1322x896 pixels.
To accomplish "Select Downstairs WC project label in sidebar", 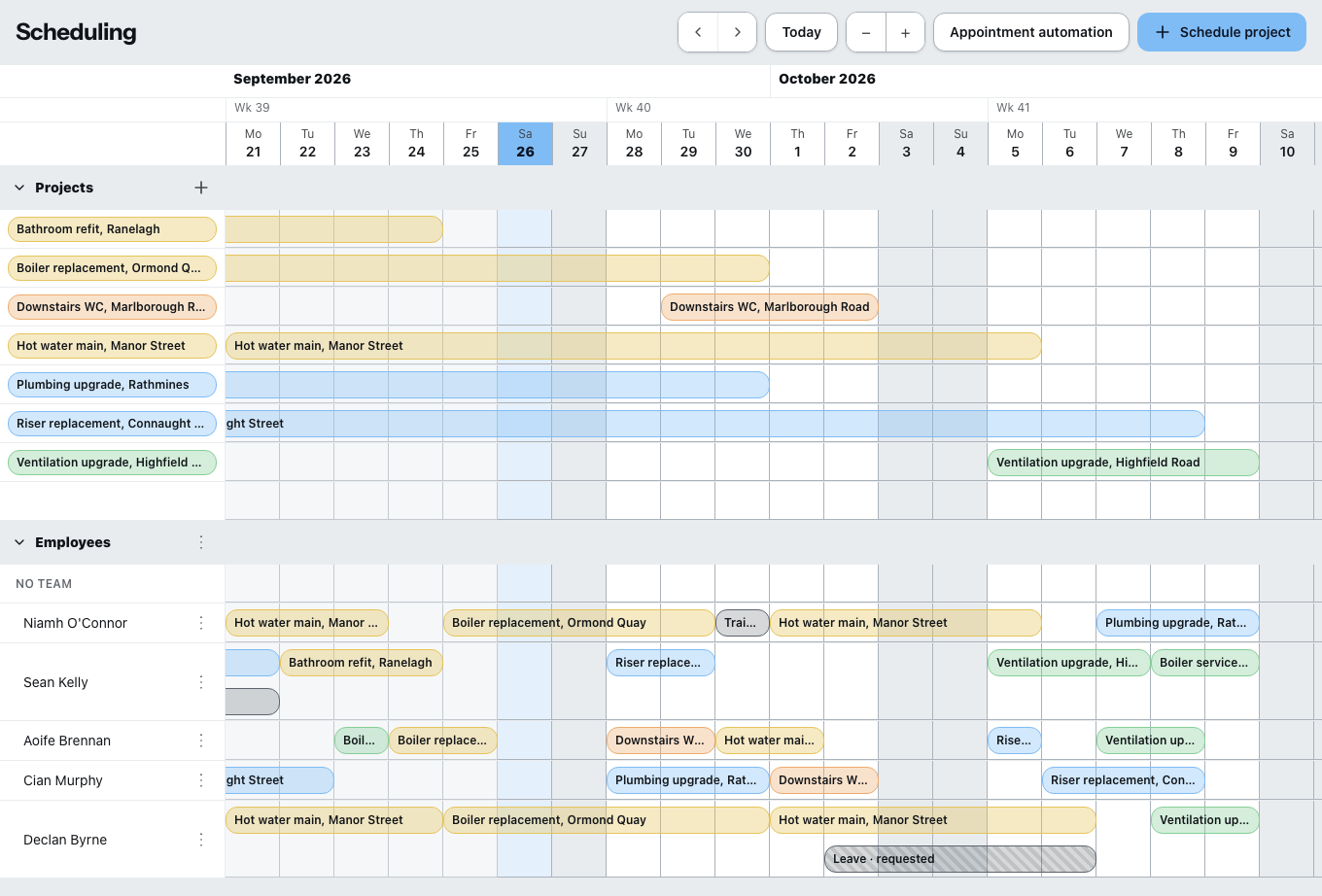I will [112, 307].
